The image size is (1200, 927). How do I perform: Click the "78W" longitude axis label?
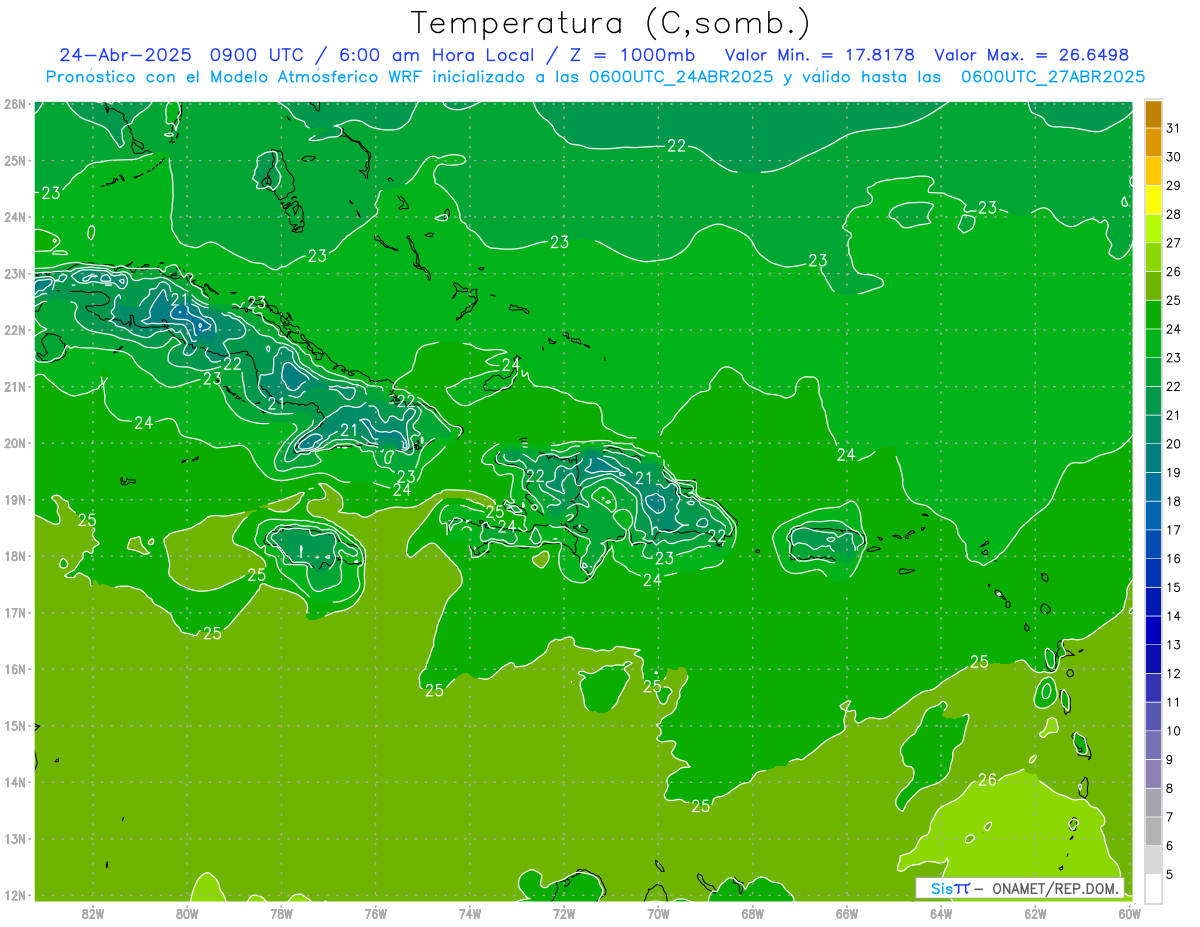pyautogui.click(x=281, y=913)
